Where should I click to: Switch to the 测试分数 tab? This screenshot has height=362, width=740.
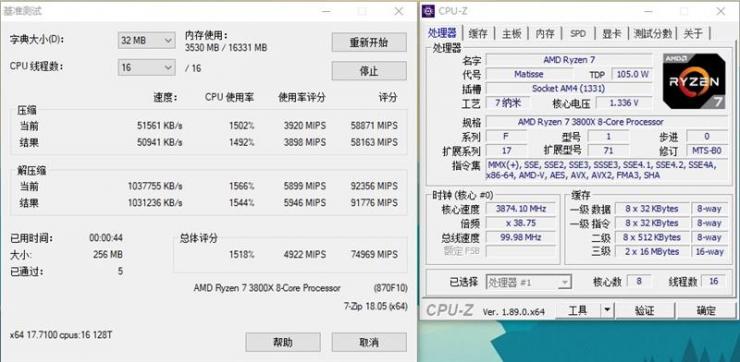point(653,34)
